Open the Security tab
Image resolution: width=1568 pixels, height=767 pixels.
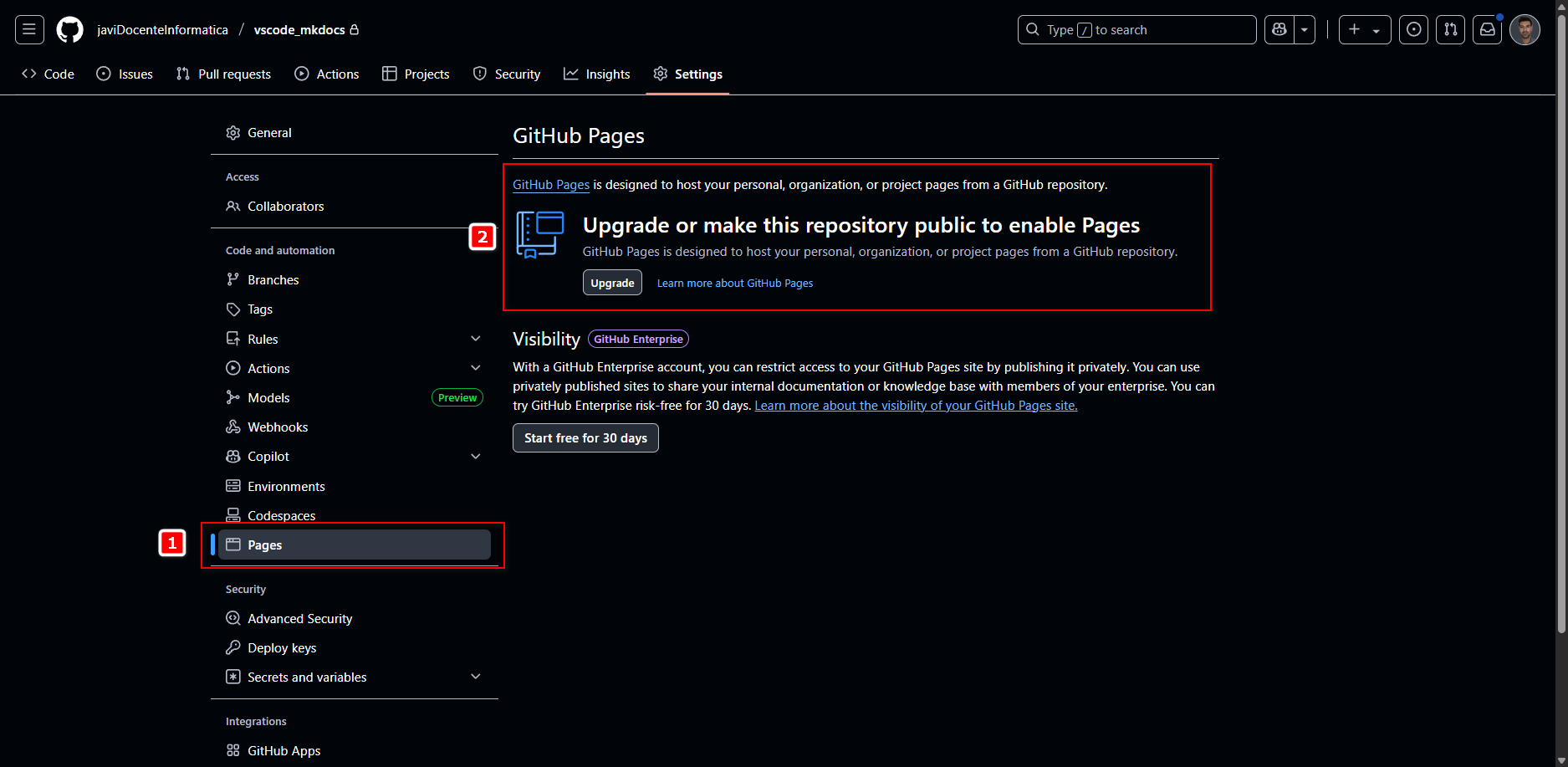click(507, 74)
